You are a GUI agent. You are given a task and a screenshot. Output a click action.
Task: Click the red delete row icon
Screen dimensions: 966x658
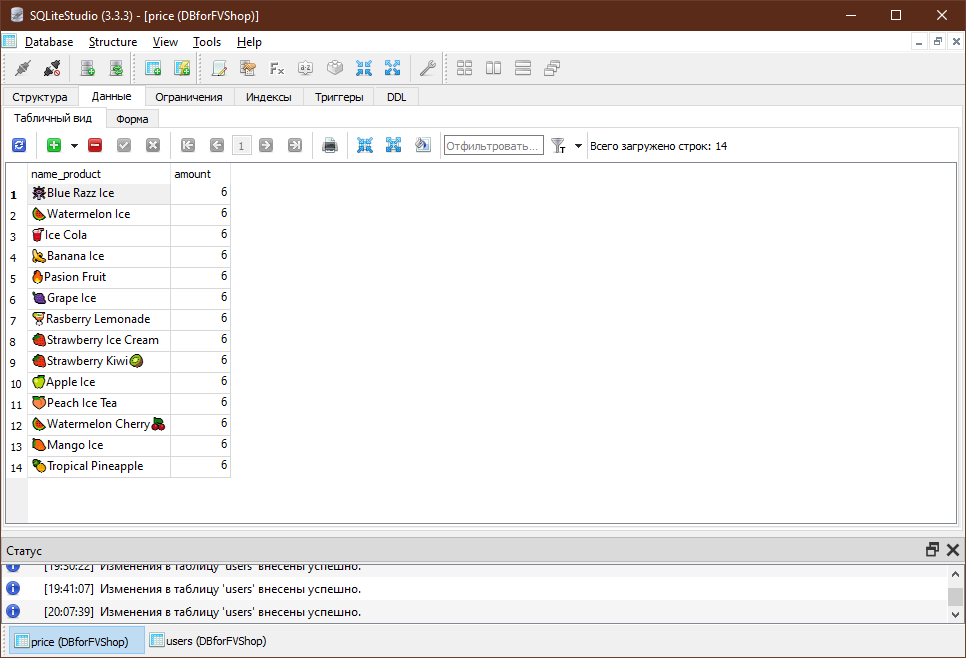95,145
